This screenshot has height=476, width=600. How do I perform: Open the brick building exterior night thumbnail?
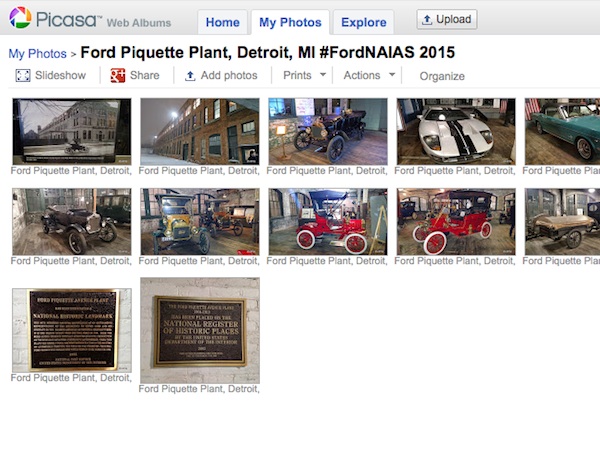tap(200, 132)
